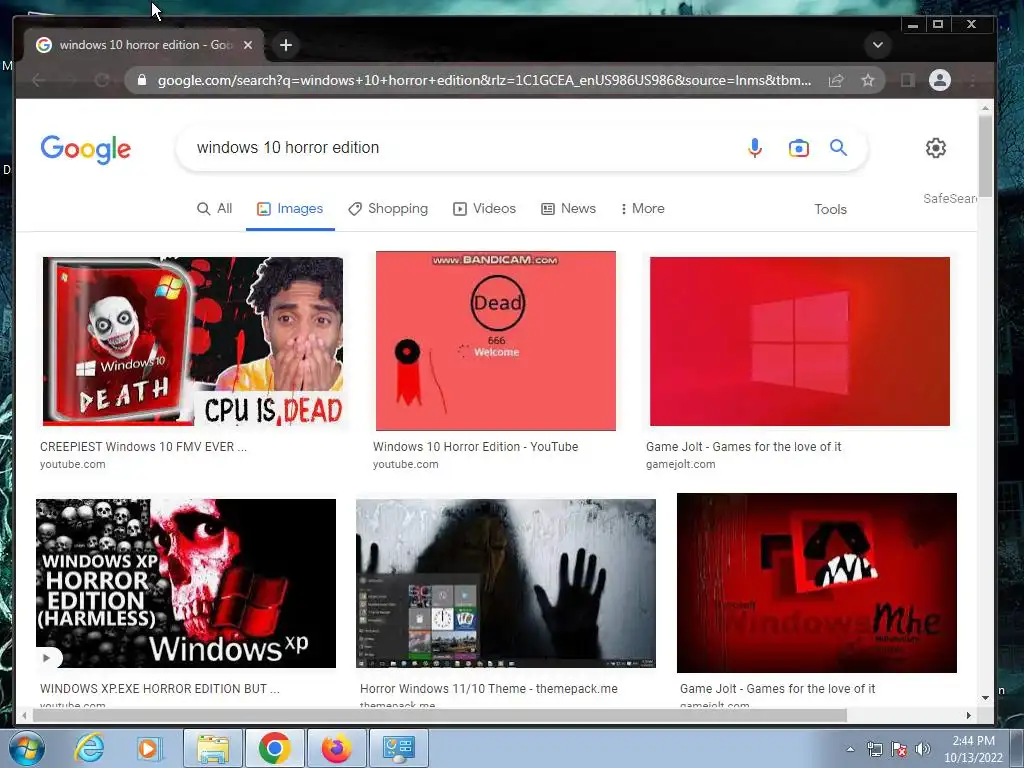This screenshot has width=1024, height=768.
Task: Open WINDOWS XP.EXE HORROR EDITION result
Action: click(159, 688)
